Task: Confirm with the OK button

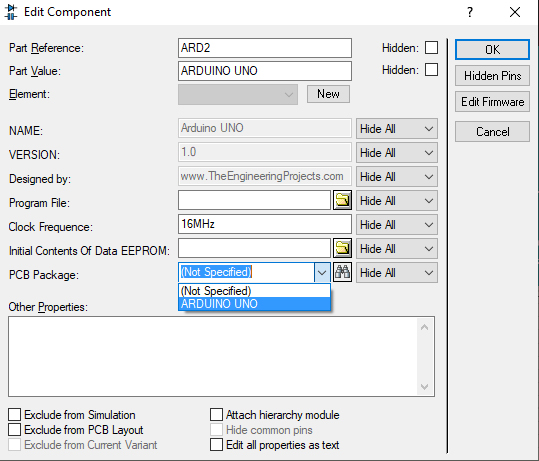Action: pyautogui.click(x=492, y=50)
